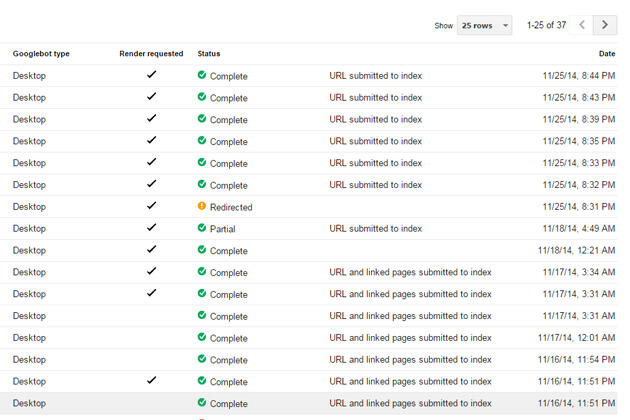Click render checkmark in 11/25/14 8:43 PM row
Image resolution: width=630 pixels, height=420 pixels.
click(x=151, y=97)
